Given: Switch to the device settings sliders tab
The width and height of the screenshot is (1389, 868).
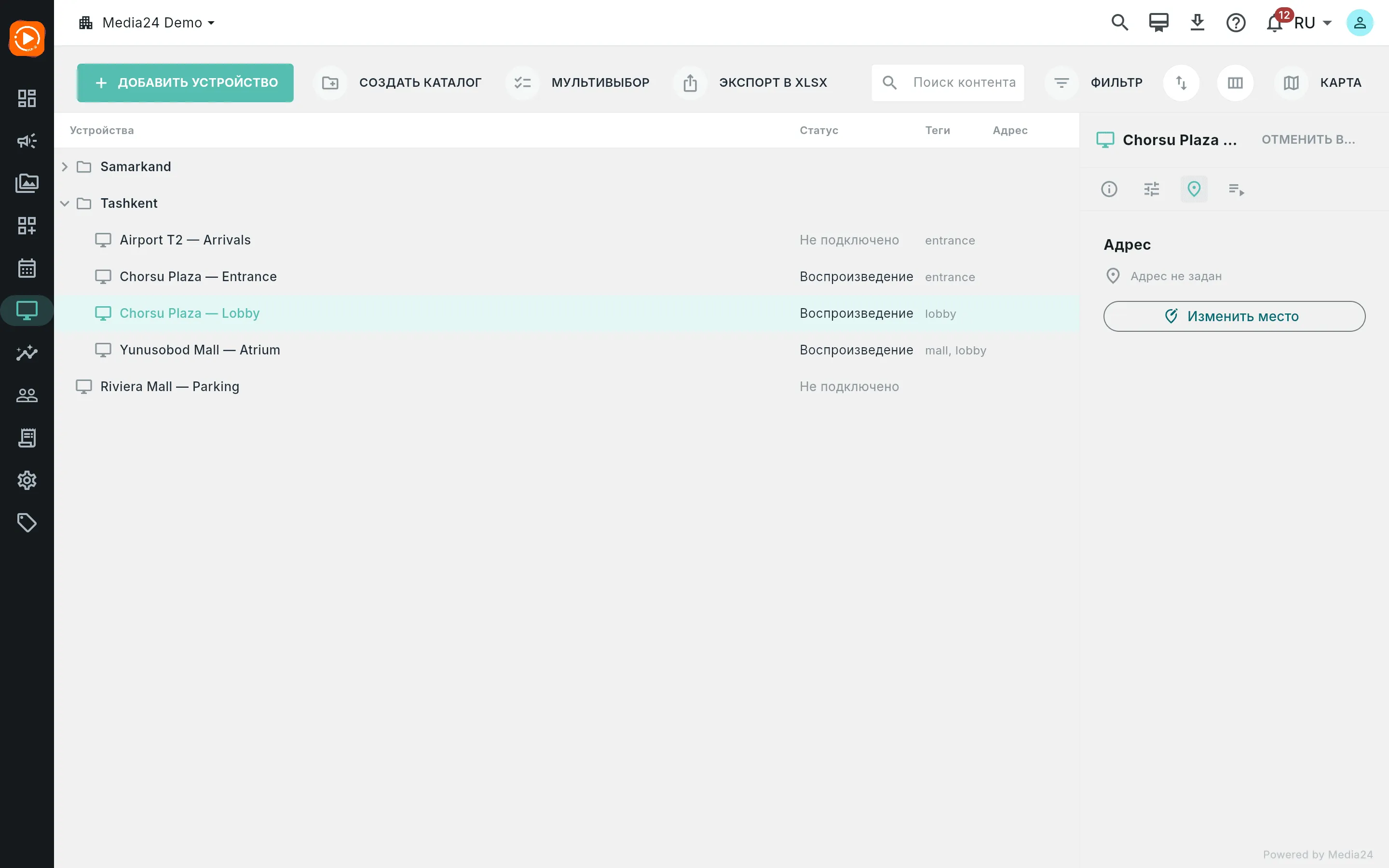Looking at the screenshot, I should (1151, 189).
